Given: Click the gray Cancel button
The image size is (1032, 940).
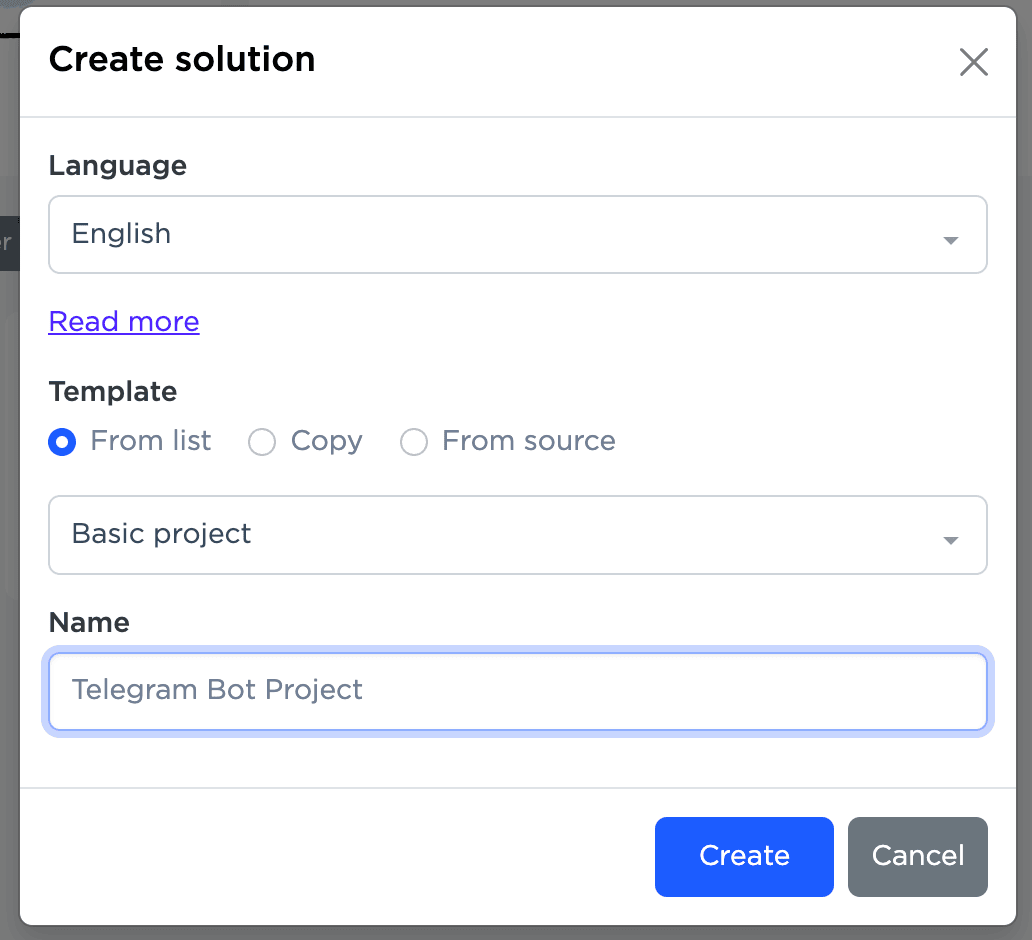Looking at the screenshot, I should point(917,856).
